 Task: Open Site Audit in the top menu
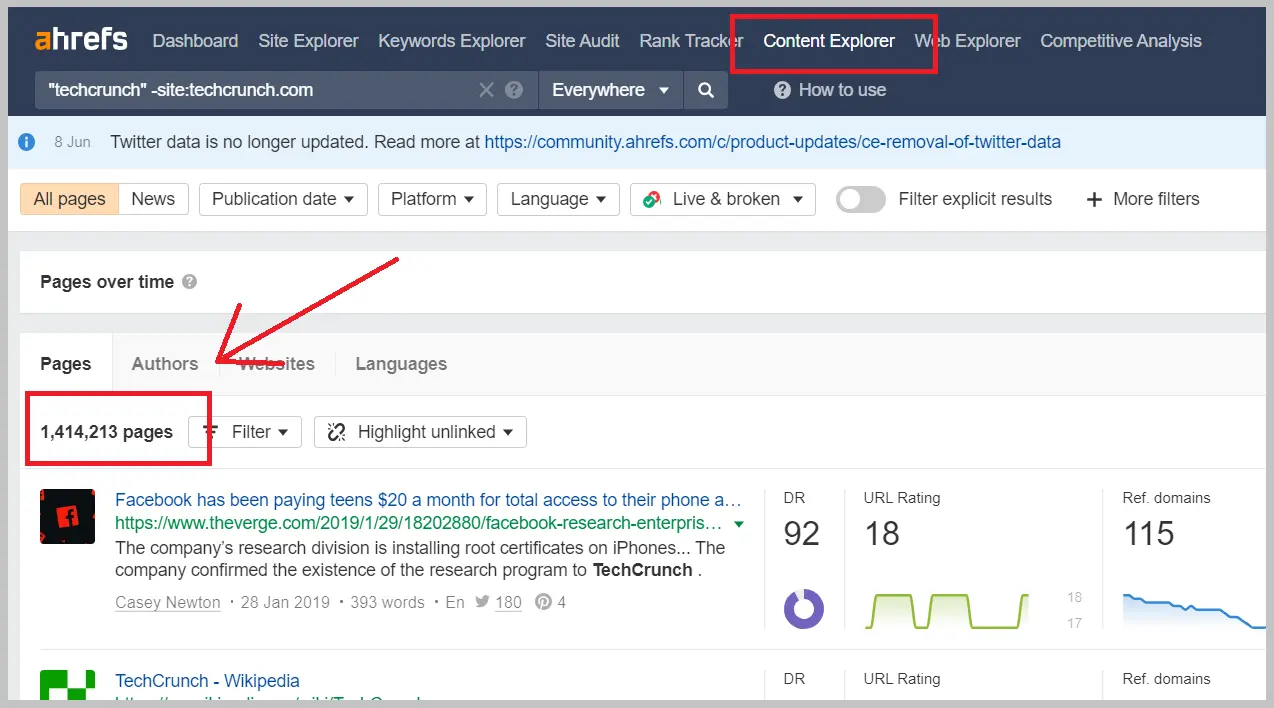coord(582,41)
